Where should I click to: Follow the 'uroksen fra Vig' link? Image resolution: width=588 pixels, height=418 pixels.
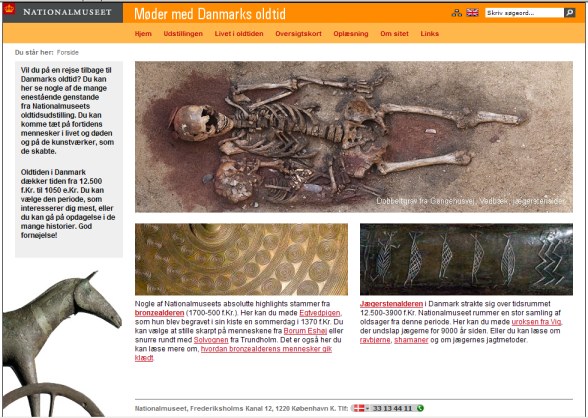[536, 322]
